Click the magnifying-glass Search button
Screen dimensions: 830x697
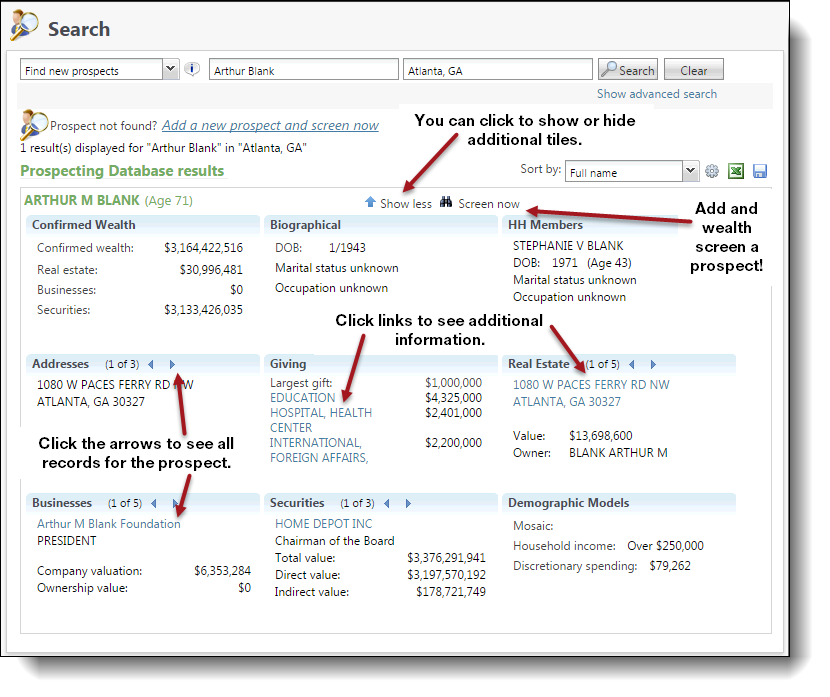[x=627, y=69]
